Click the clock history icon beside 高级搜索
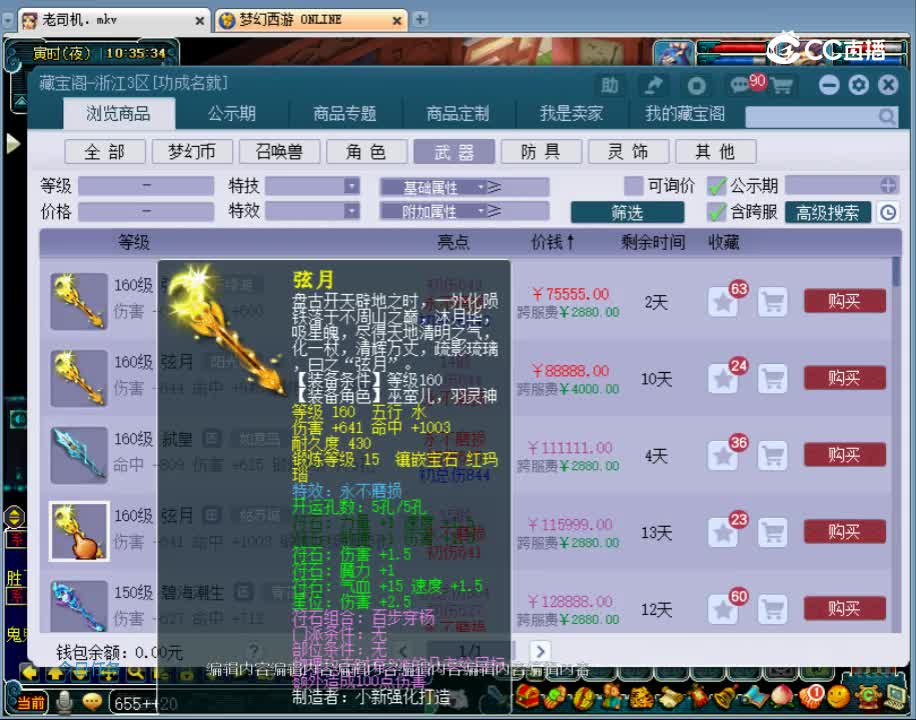Viewport: 916px width, 720px height. 888,212
